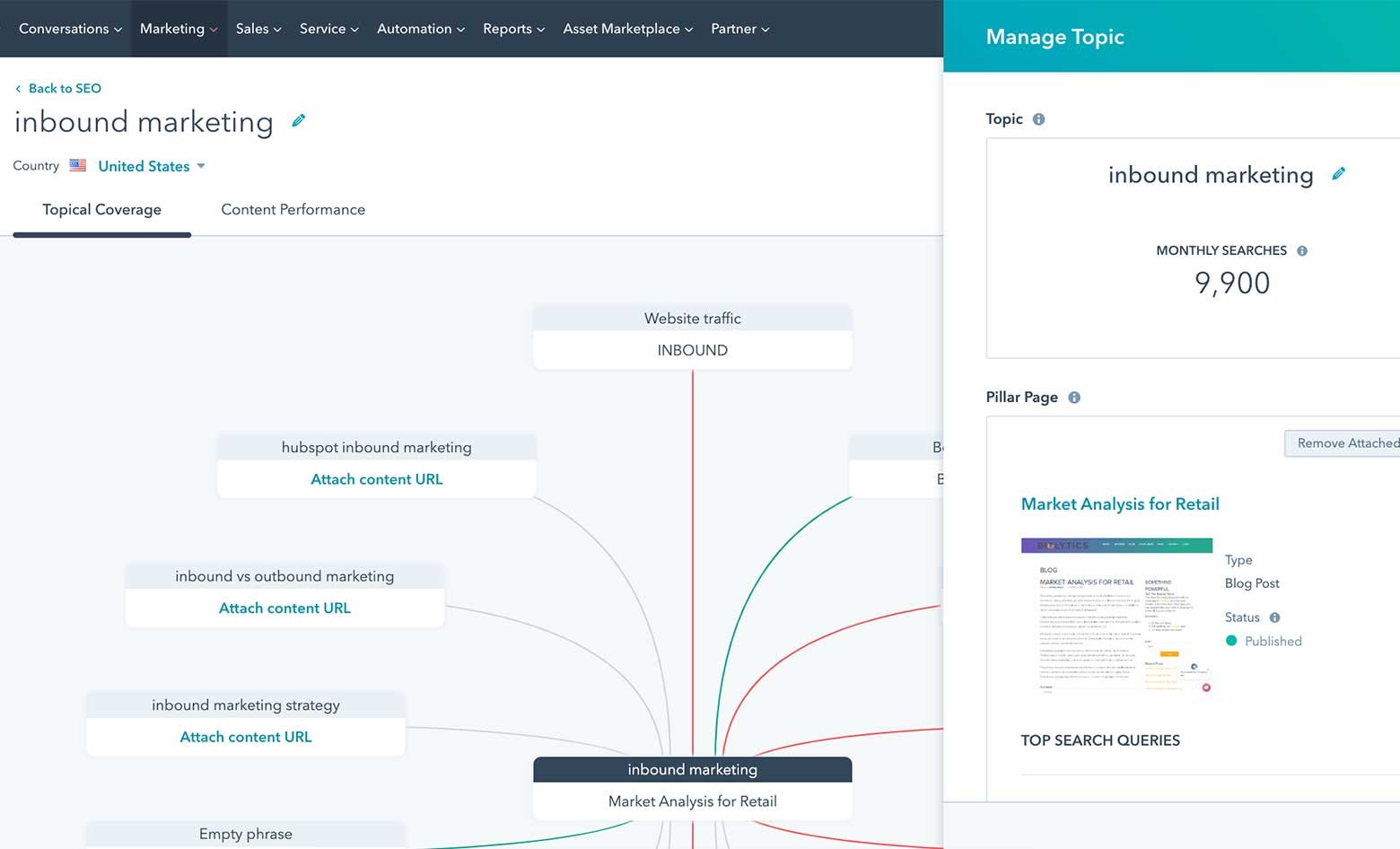
Task: Open the Asset Marketplace menu
Action: click(x=627, y=29)
